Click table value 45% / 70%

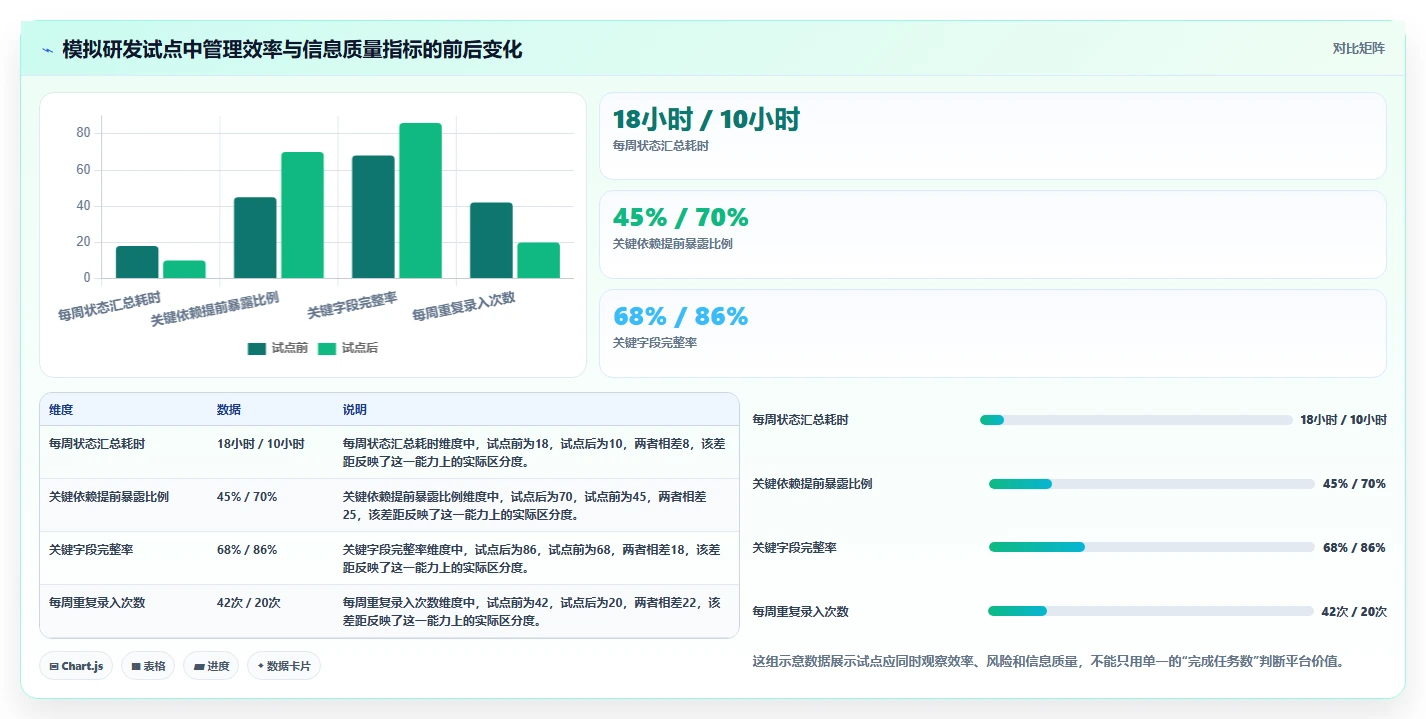[247, 497]
